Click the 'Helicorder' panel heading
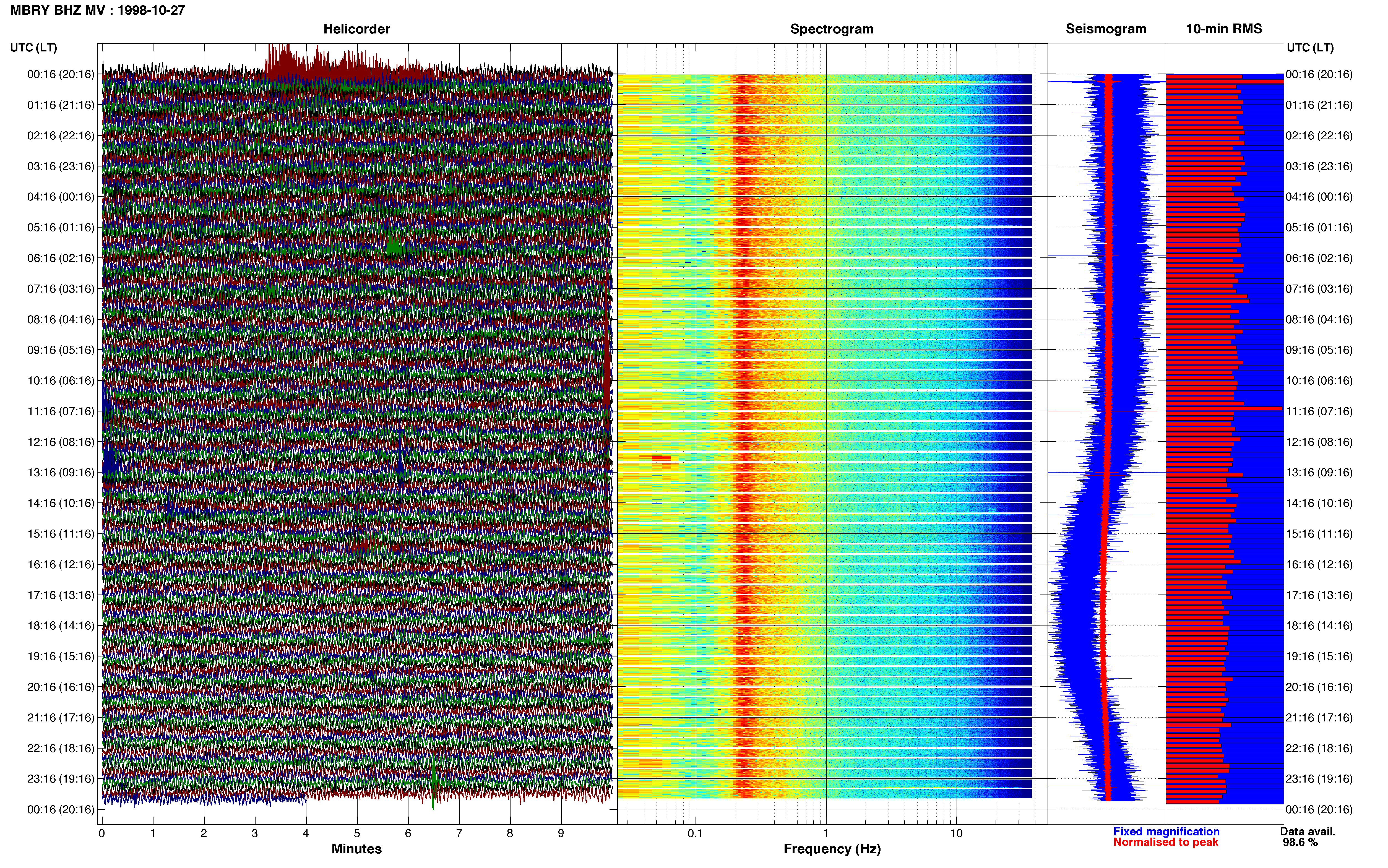Image resolution: width=1388 pixels, height=868 pixels. [356, 29]
